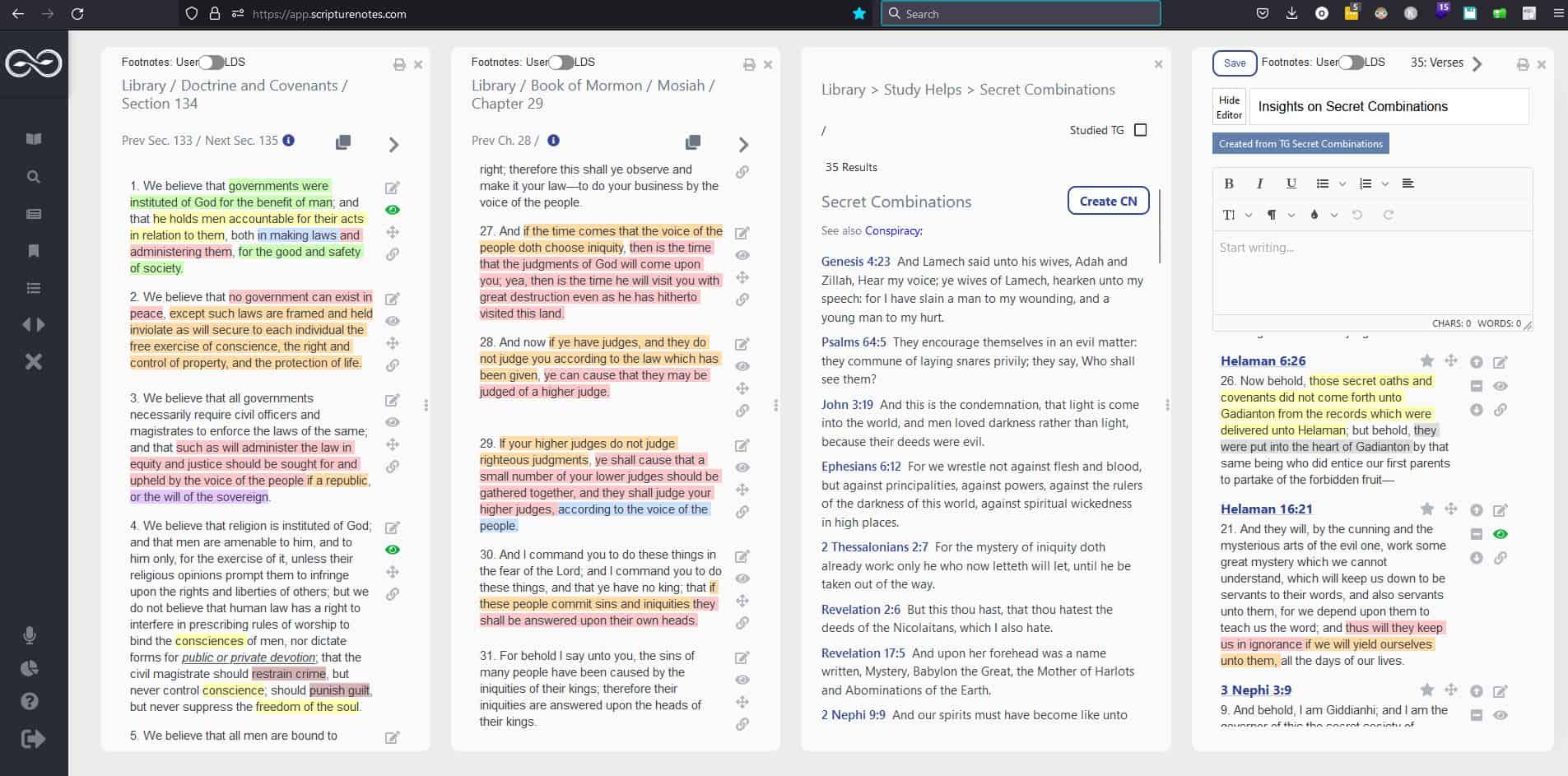Check the Studied TG checkbox

click(1140, 130)
